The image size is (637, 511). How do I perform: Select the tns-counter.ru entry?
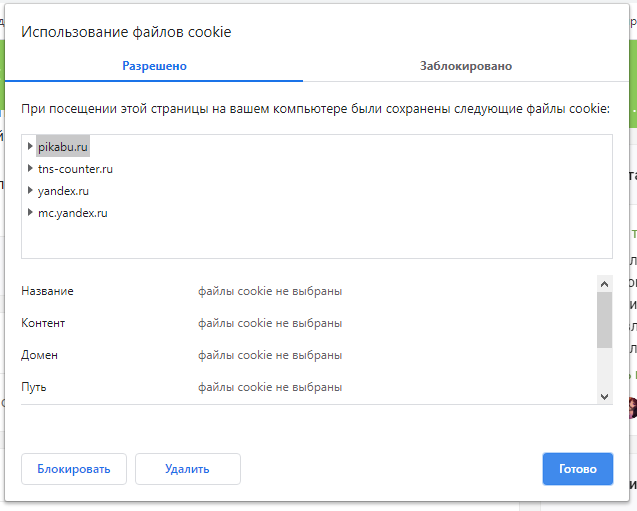(x=75, y=169)
